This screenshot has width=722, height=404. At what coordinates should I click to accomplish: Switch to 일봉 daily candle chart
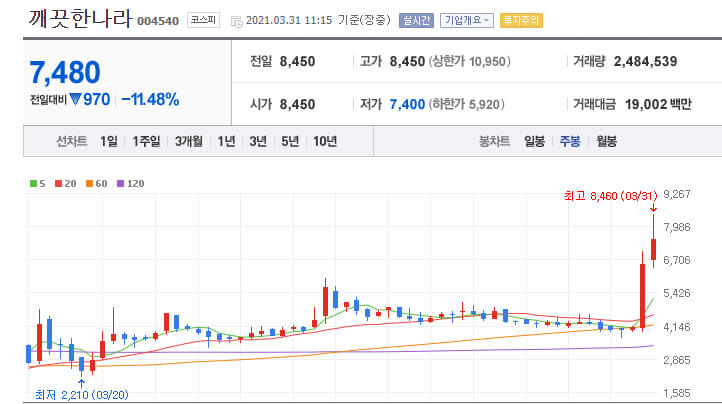point(535,141)
